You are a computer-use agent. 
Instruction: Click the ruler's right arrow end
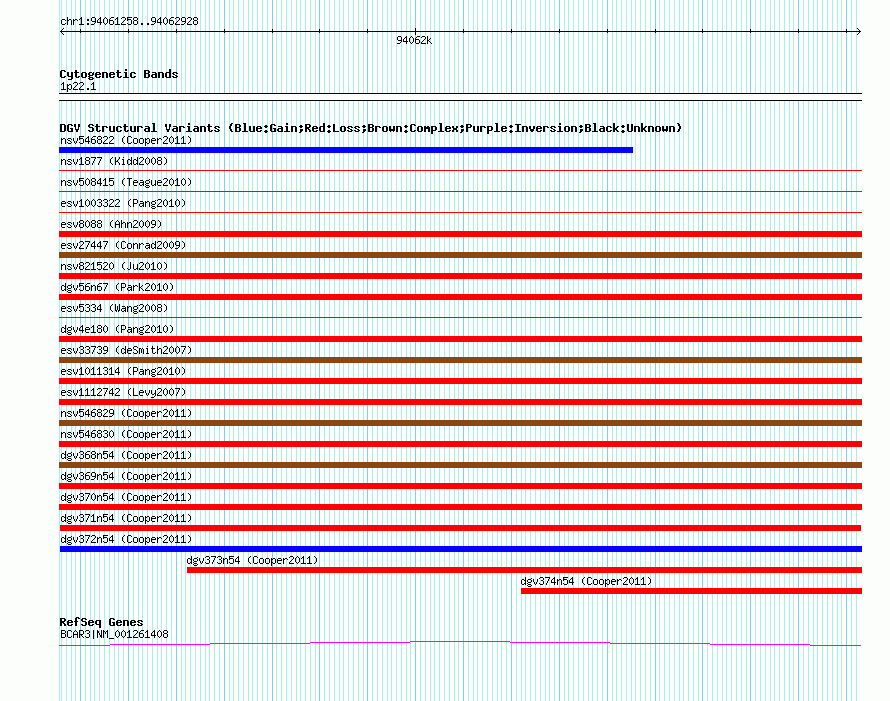[x=858, y=32]
